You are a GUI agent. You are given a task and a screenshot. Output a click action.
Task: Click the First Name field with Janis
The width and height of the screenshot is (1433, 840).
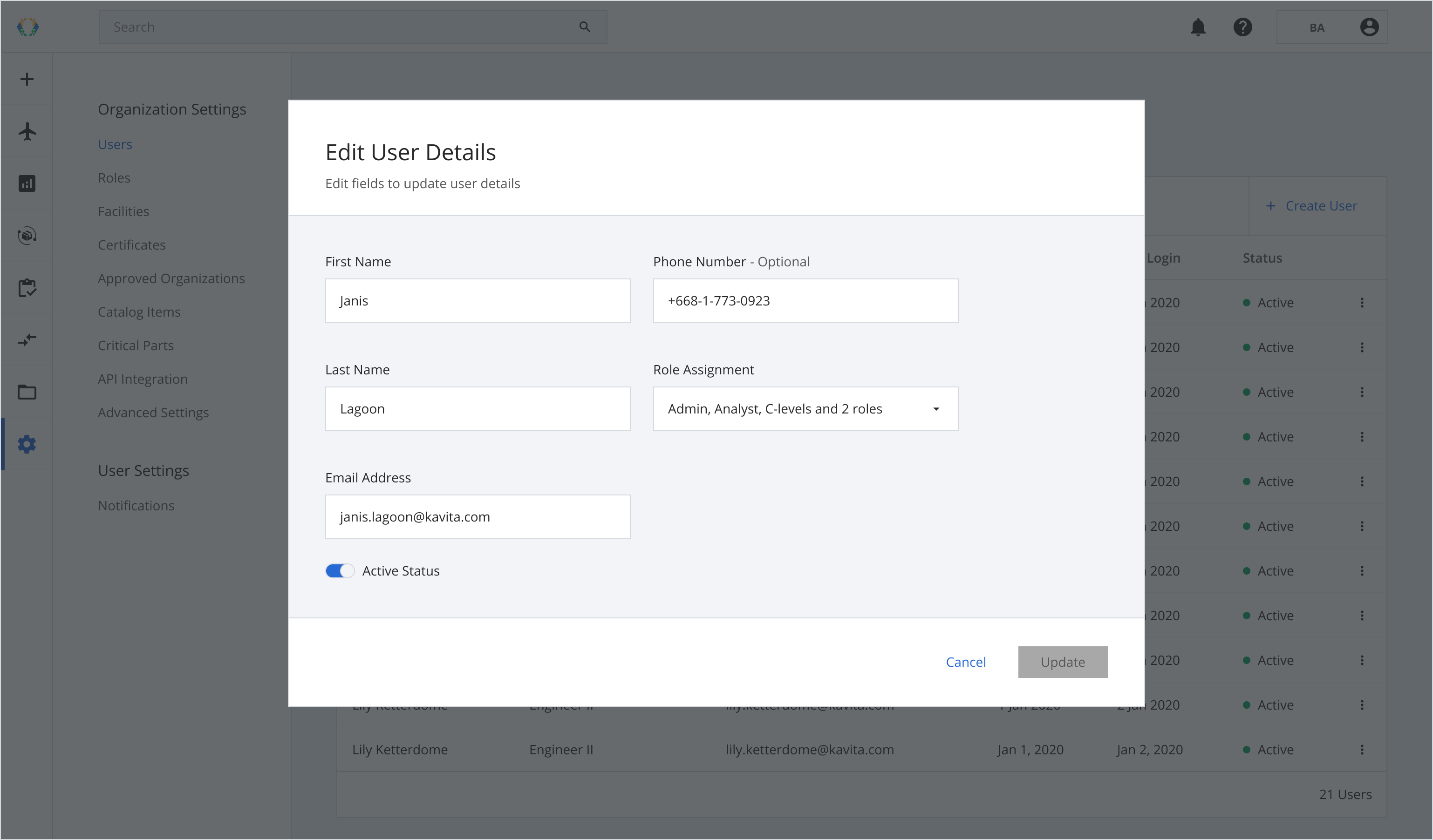point(477,301)
